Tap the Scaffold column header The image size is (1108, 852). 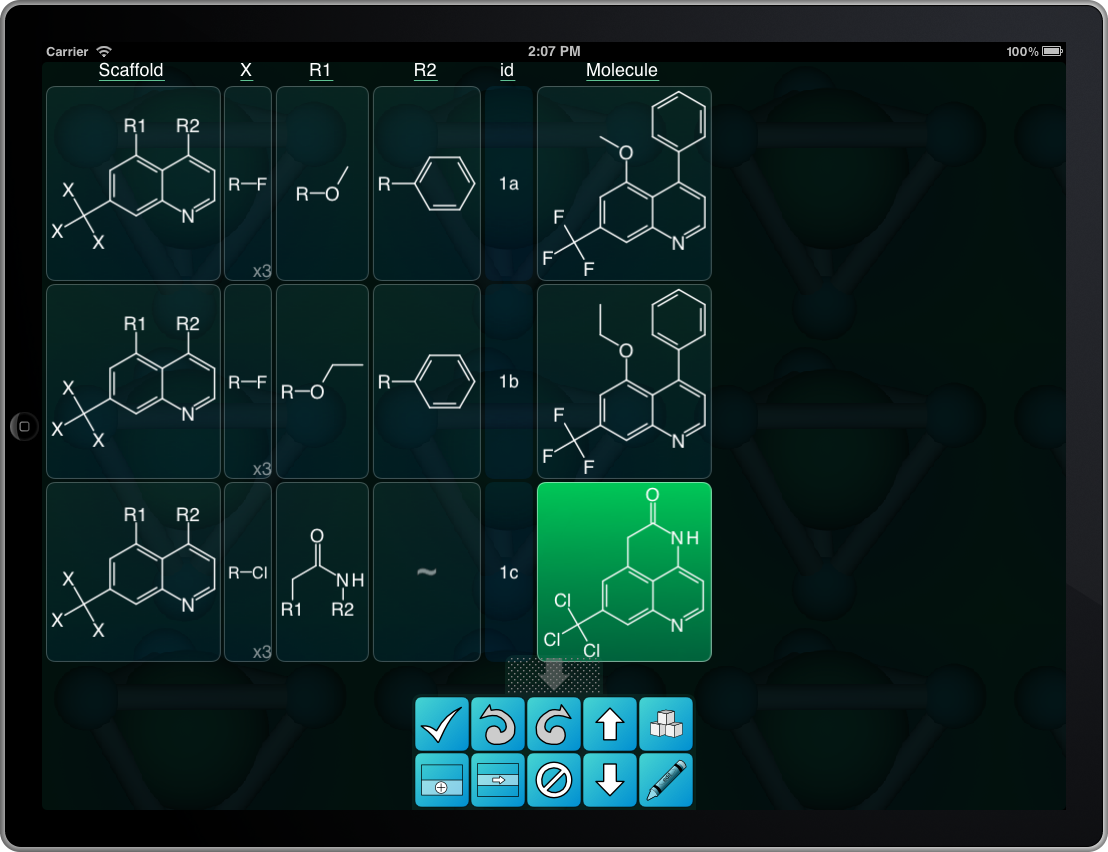131,70
